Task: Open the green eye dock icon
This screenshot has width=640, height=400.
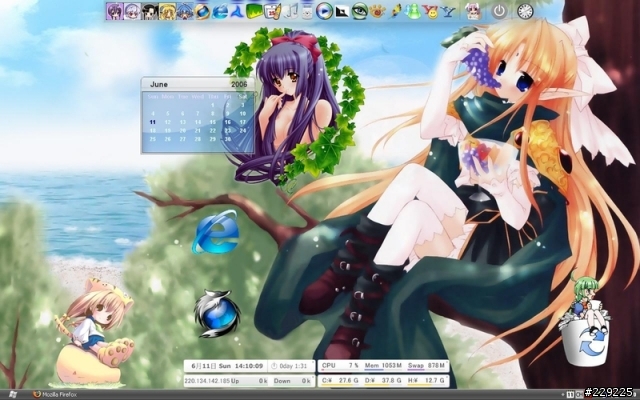Action: coord(360,11)
